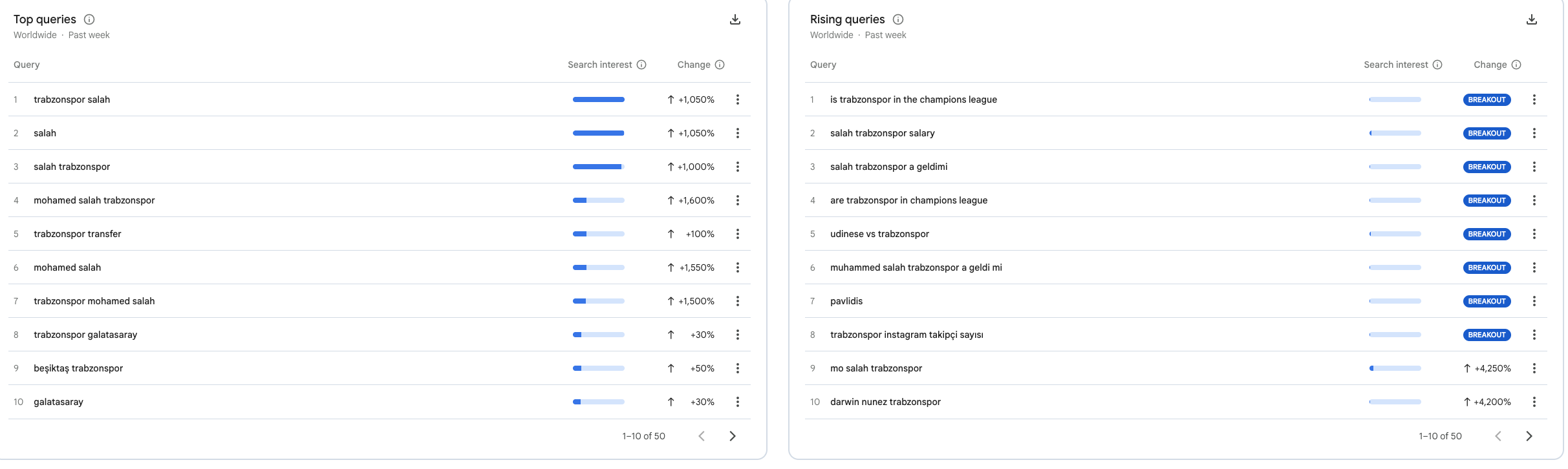Image resolution: width=1568 pixels, height=469 pixels.
Task: Click the 'trabzonspor salah' query
Action: tap(72, 99)
